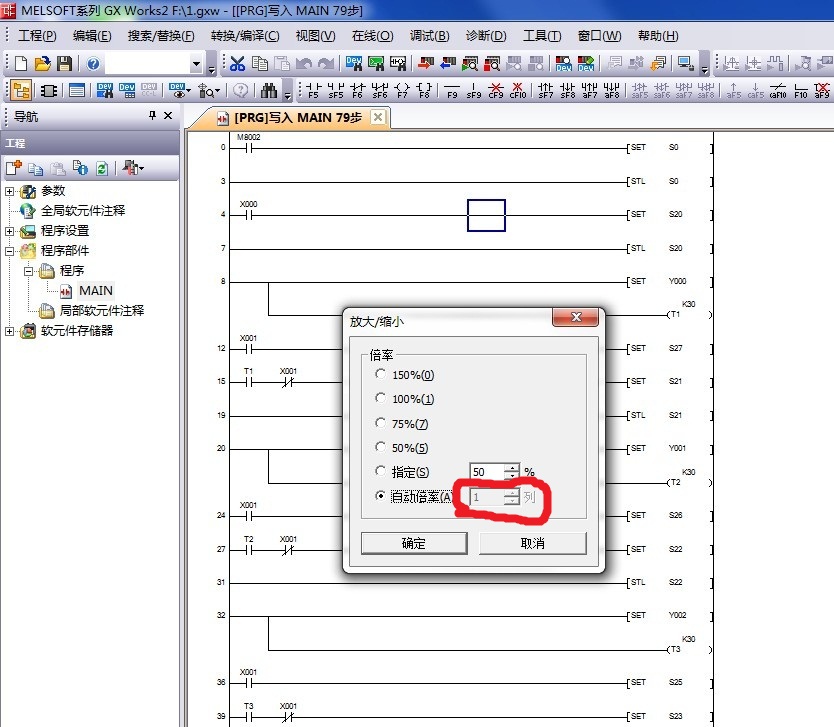This screenshot has width=834, height=727.
Task: Open the 转换/编译 menu
Action: click(x=245, y=36)
